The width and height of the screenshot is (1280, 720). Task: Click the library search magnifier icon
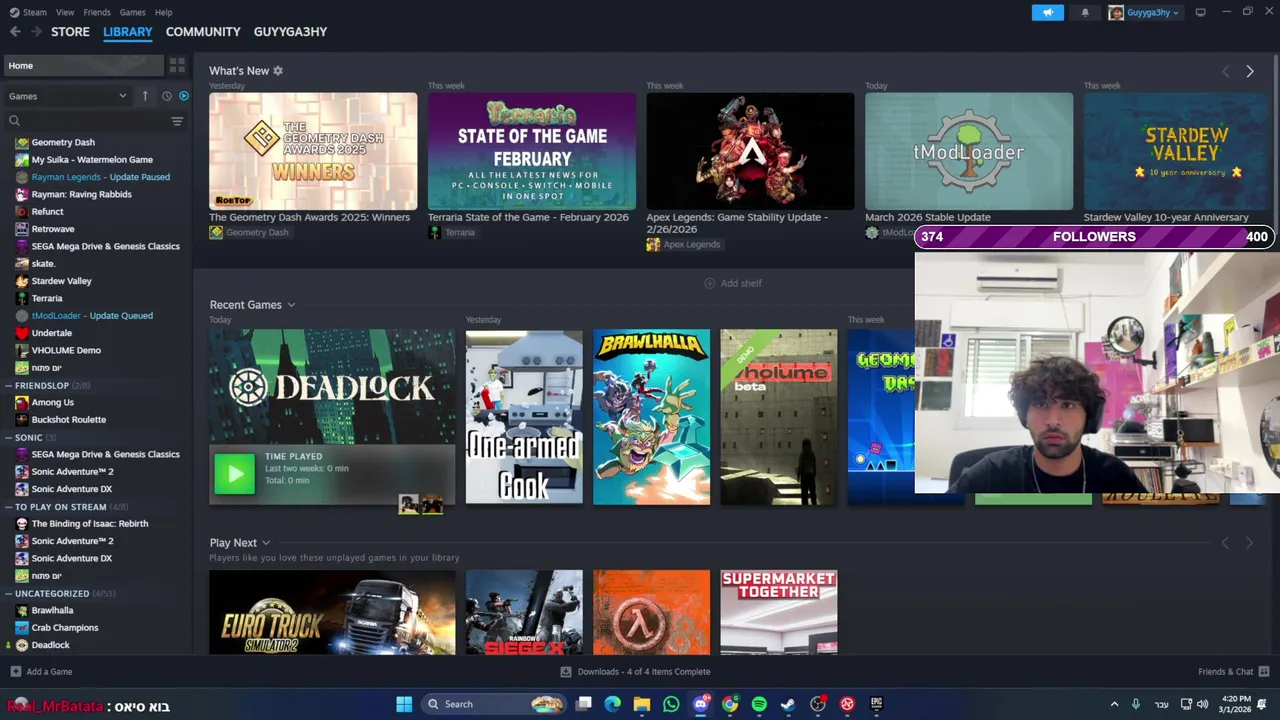coord(14,121)
